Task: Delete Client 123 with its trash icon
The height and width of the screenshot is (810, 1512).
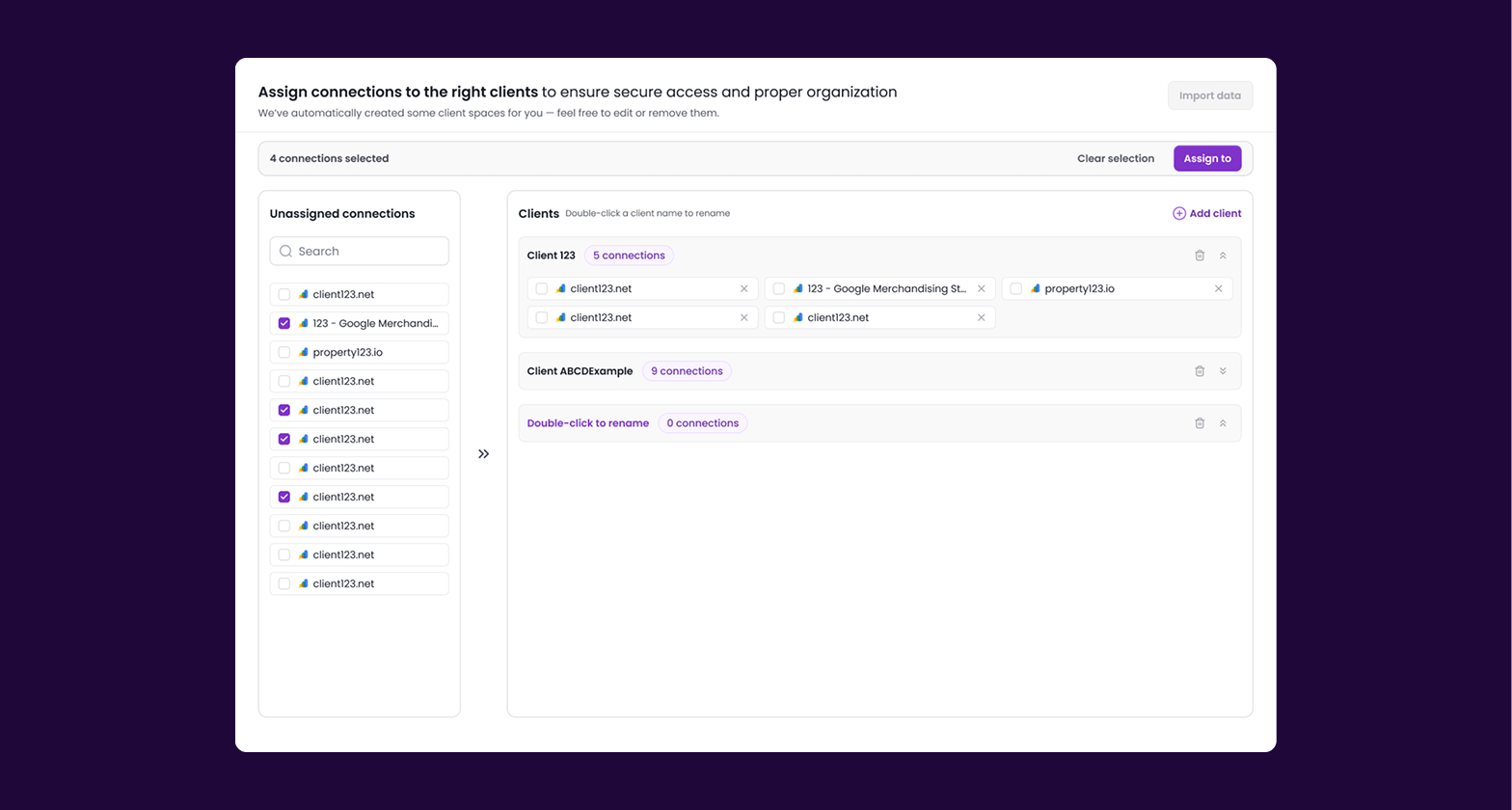Action: pos(1200,256)
